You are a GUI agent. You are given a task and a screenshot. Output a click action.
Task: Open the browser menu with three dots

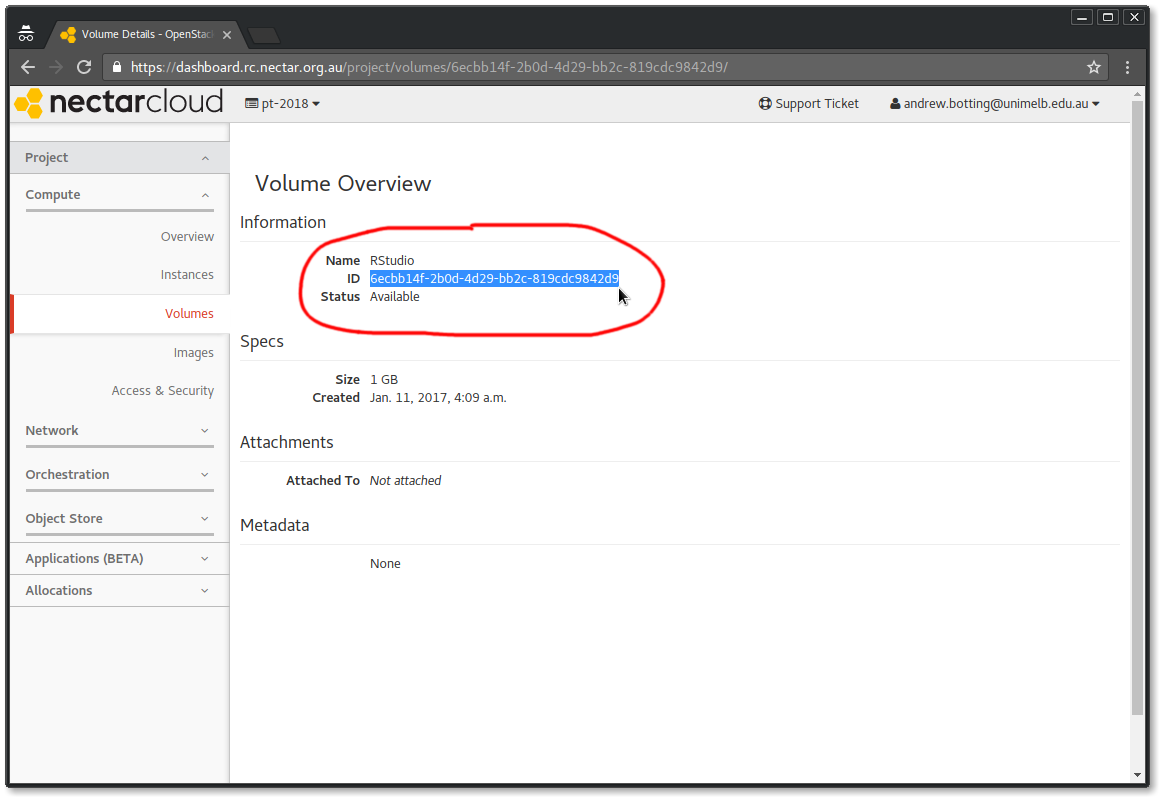1127,67
